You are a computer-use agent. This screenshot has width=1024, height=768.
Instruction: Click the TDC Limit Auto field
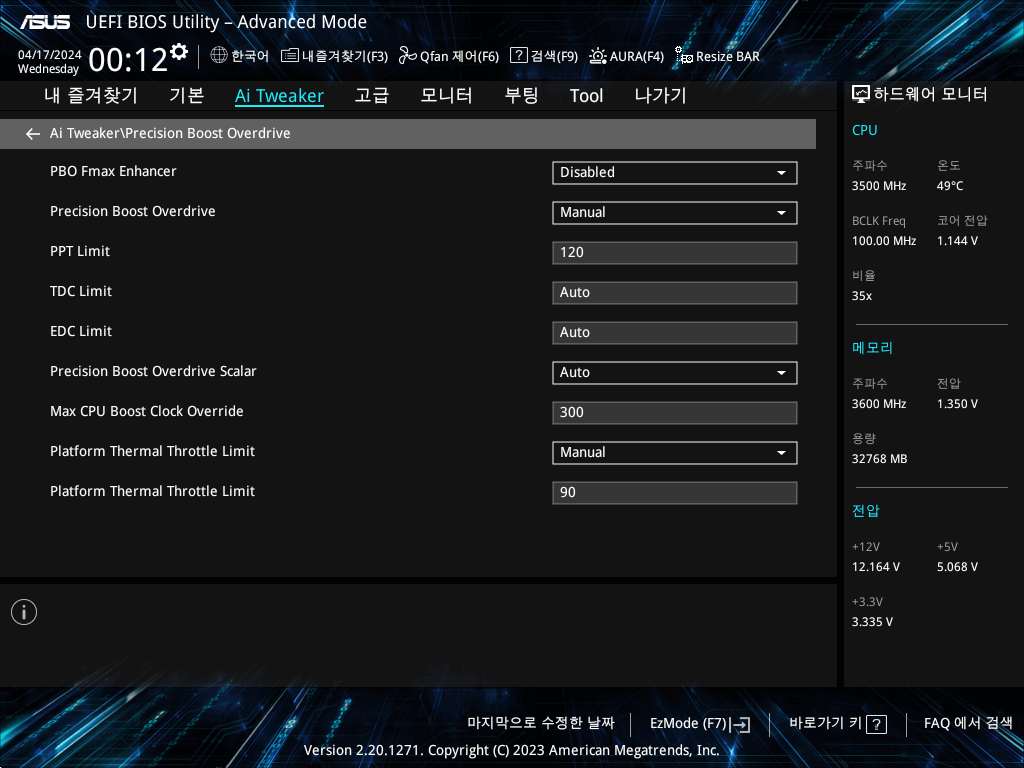675,293
